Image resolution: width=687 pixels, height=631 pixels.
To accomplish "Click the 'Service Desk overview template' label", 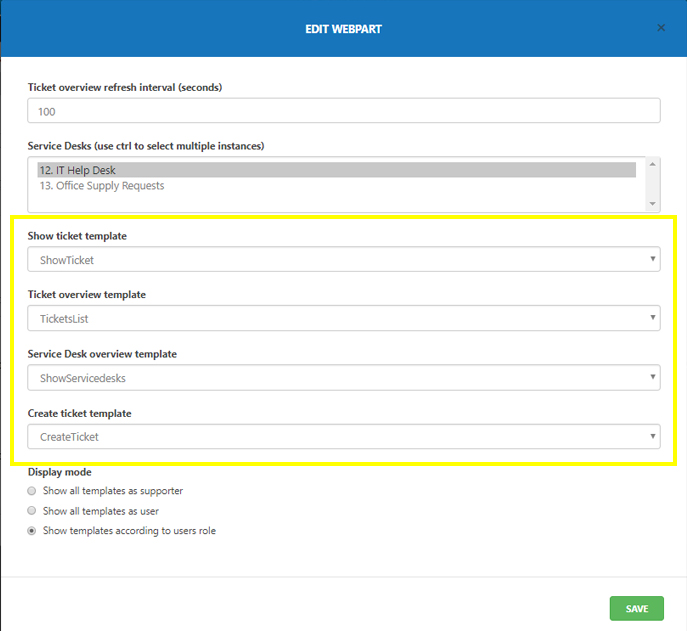I will (102, 354).
